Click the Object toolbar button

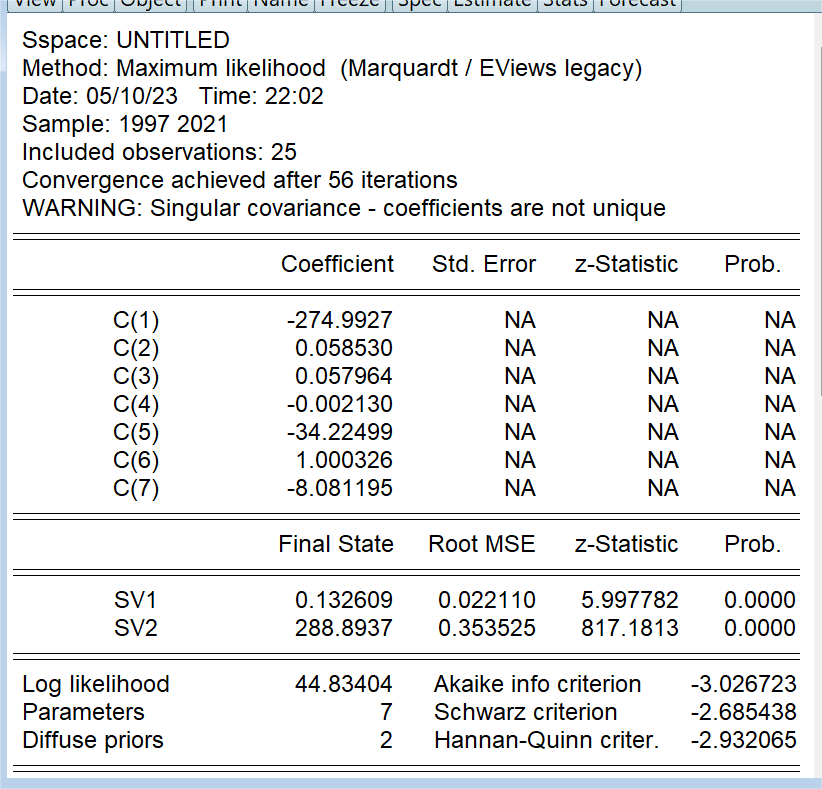click(151, 3)
